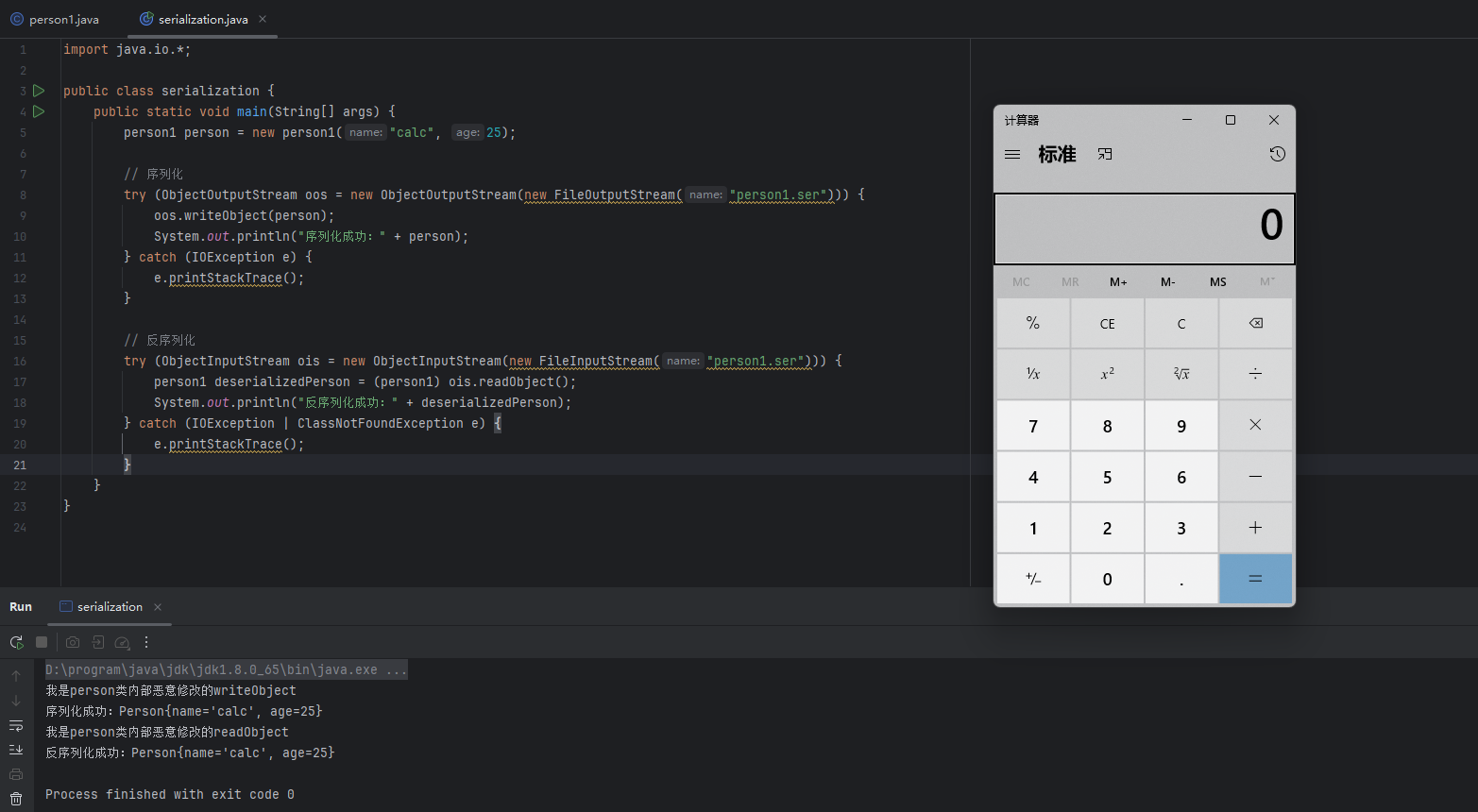
Task: Click the digit 5 in Calculator
Action: point(1108,477)
